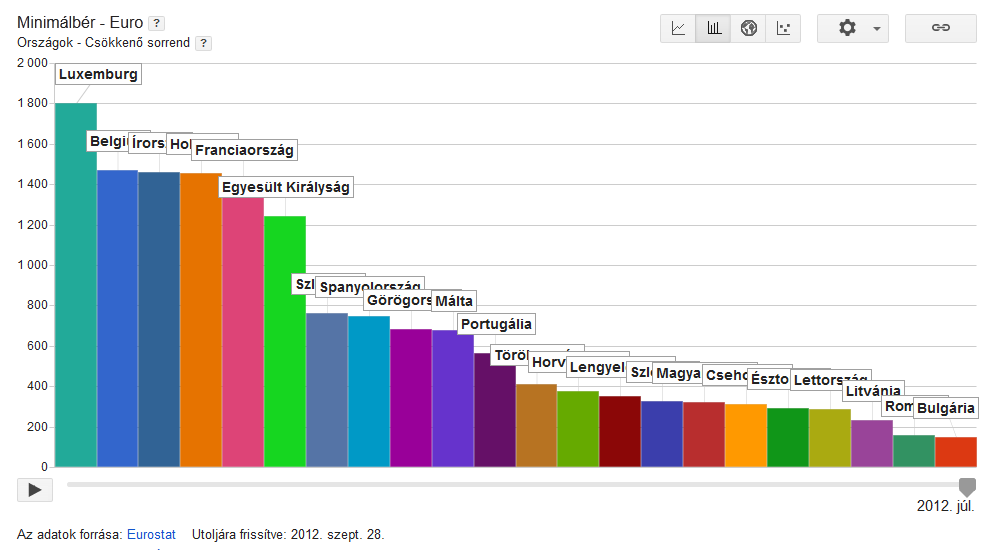The width and height of the screenshot is (1000, 550).
Task: Click the Bulgária label
Action: click(945, 408)
